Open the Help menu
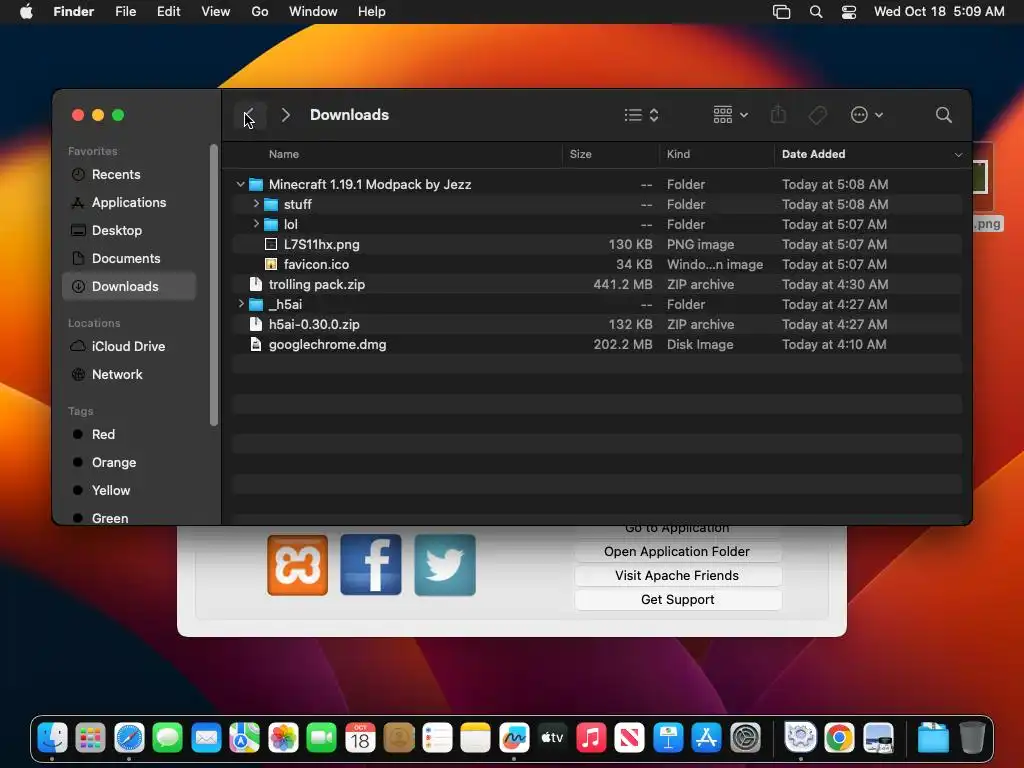This screenshot has height=768, width=1024. 372,12
